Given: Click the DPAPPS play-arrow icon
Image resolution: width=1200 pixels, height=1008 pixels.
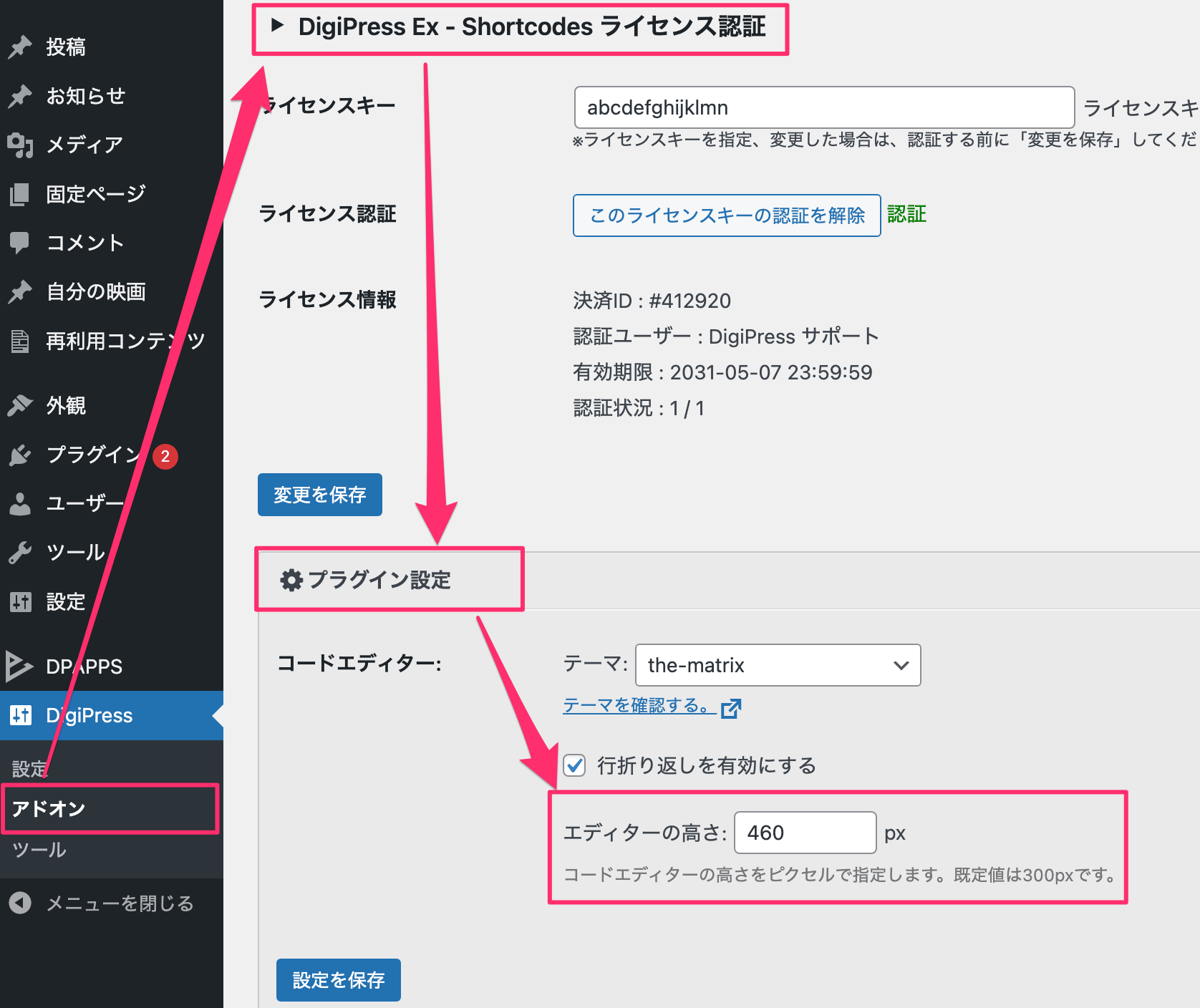Looking at the screenshot, I should pos(19,667).
